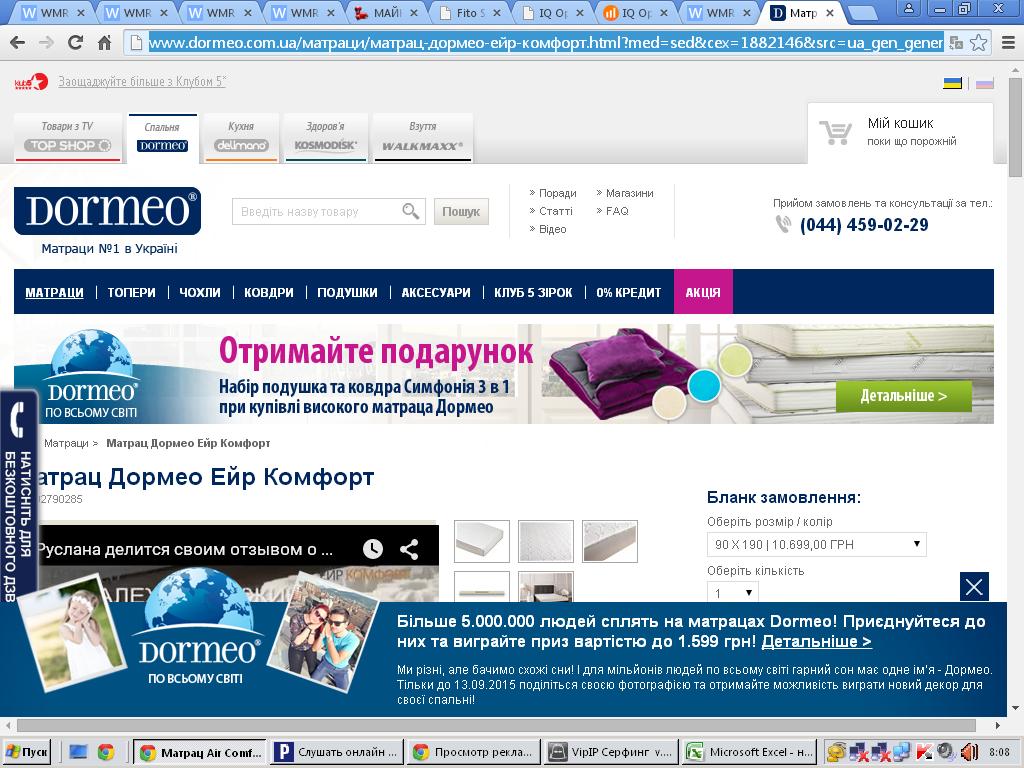Click the Пошук search button
Image resolution: width=1024 pixels, height=768 pixels.
pyautogui.click(x=461, y=212)
